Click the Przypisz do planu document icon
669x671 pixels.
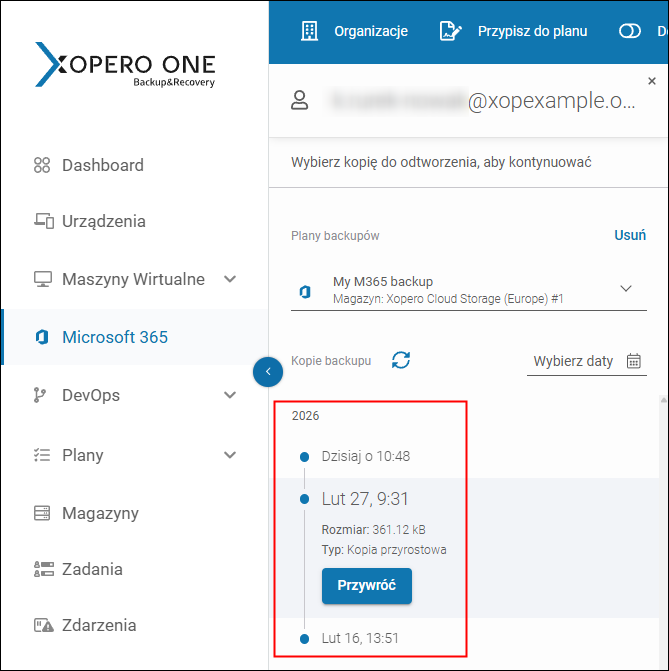(450, 31)
